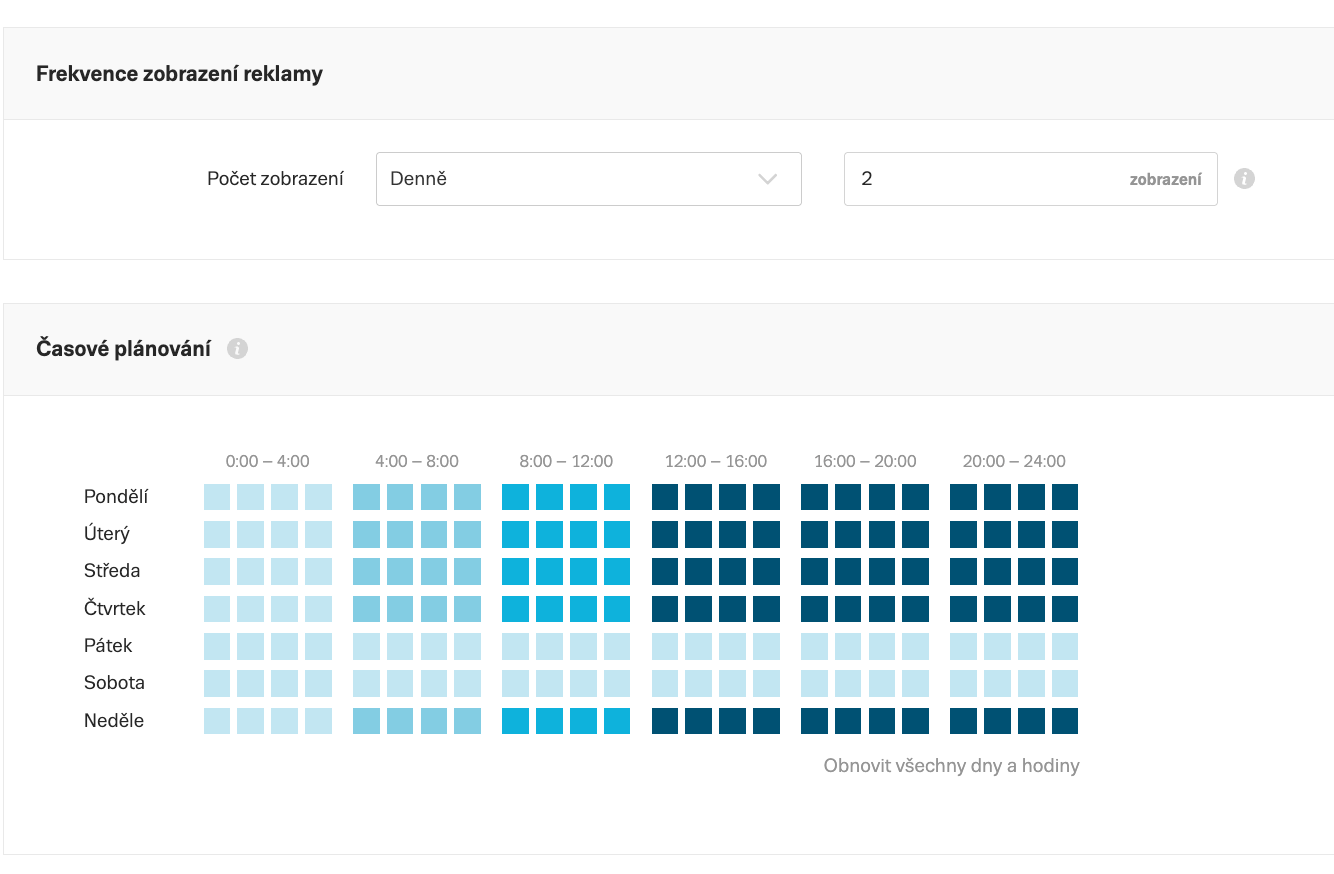Enable Sobota last cell in 20:00 – 24:00 block
Viewport: 1334px width, 874px height.
(x=1065, y=683)
